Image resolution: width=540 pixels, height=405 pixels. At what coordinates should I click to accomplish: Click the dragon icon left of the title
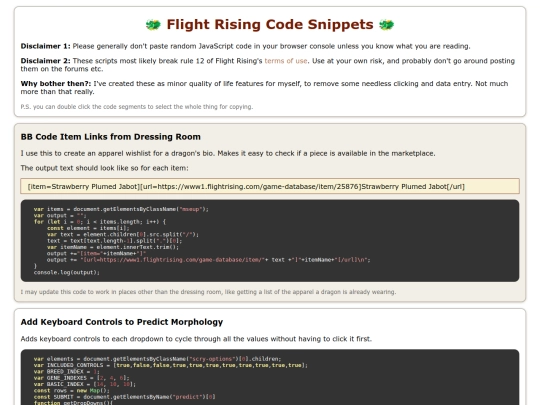click(x=153, y=25)
